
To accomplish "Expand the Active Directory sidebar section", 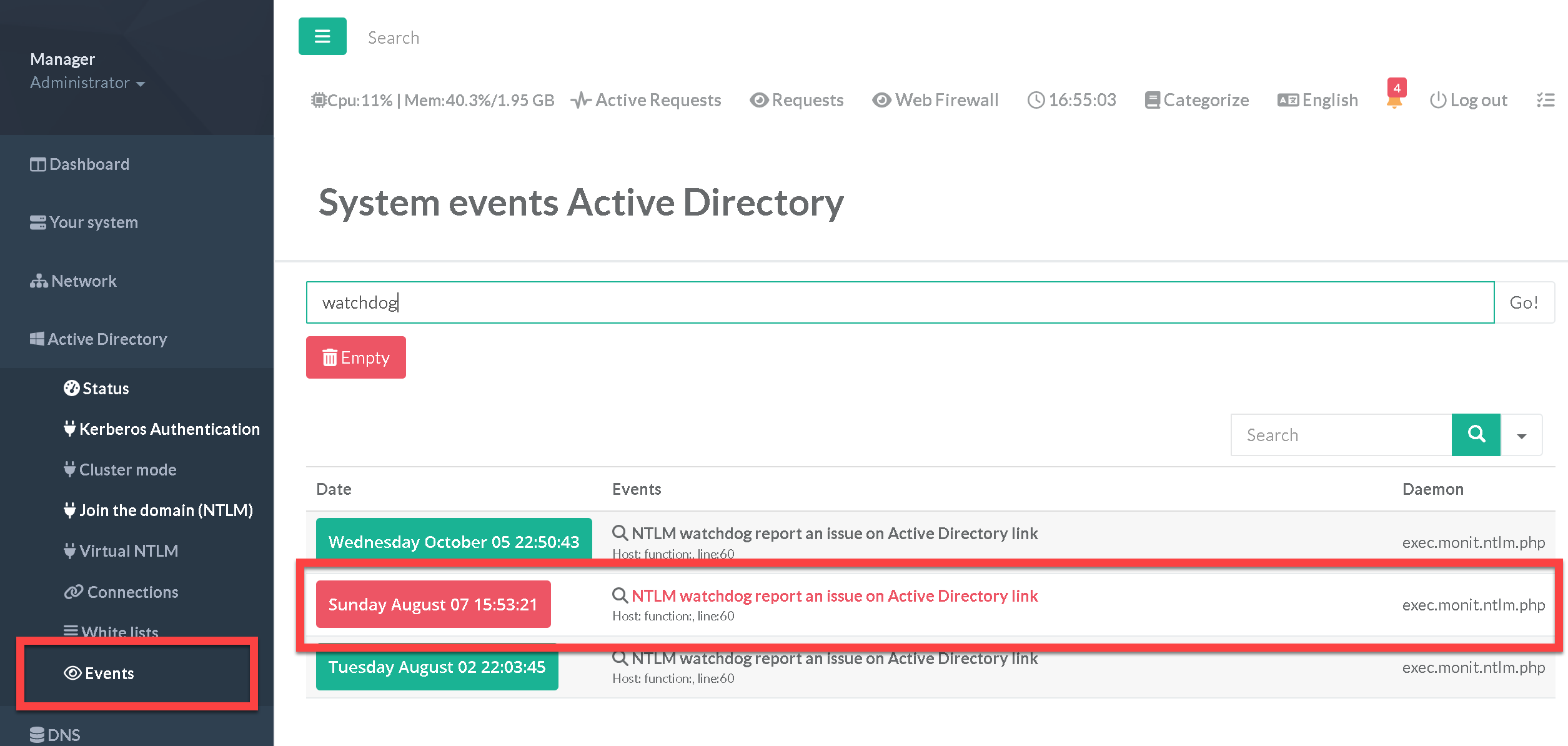I will click(x=99, y=339).
